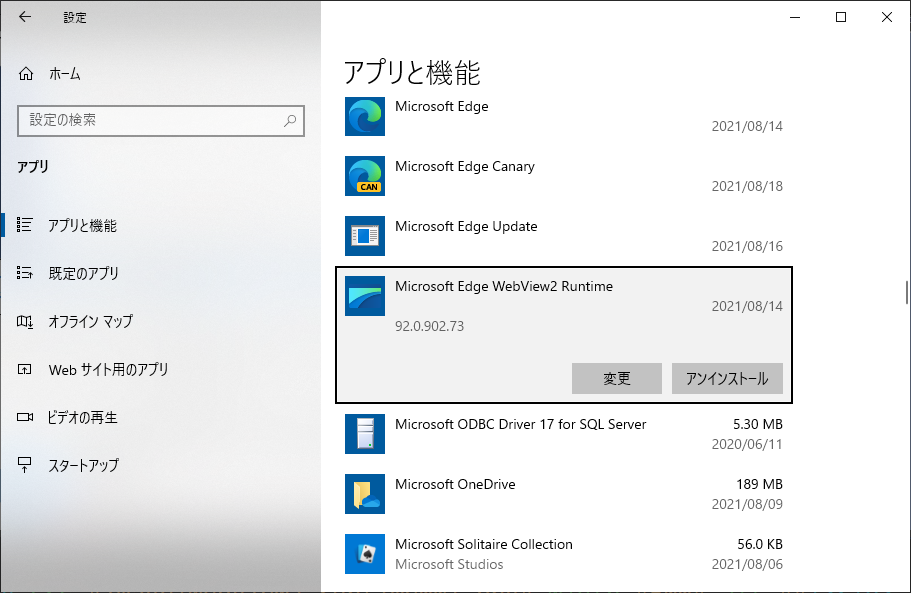Click the Edge Canary icon
Viewport: 911px width, 593px height.
[364, 176]
